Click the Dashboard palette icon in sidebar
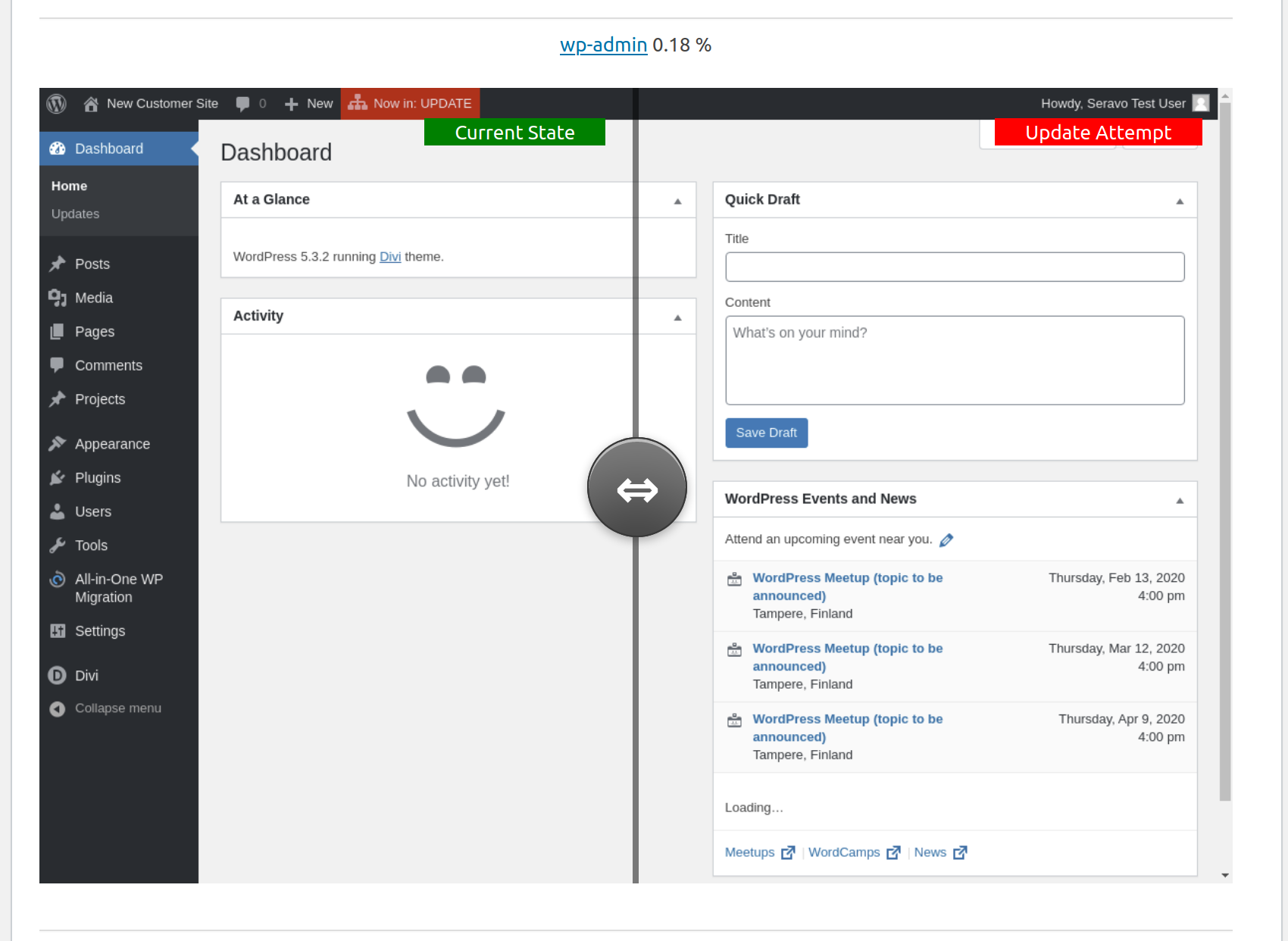1288x941 pixels. 58,148
